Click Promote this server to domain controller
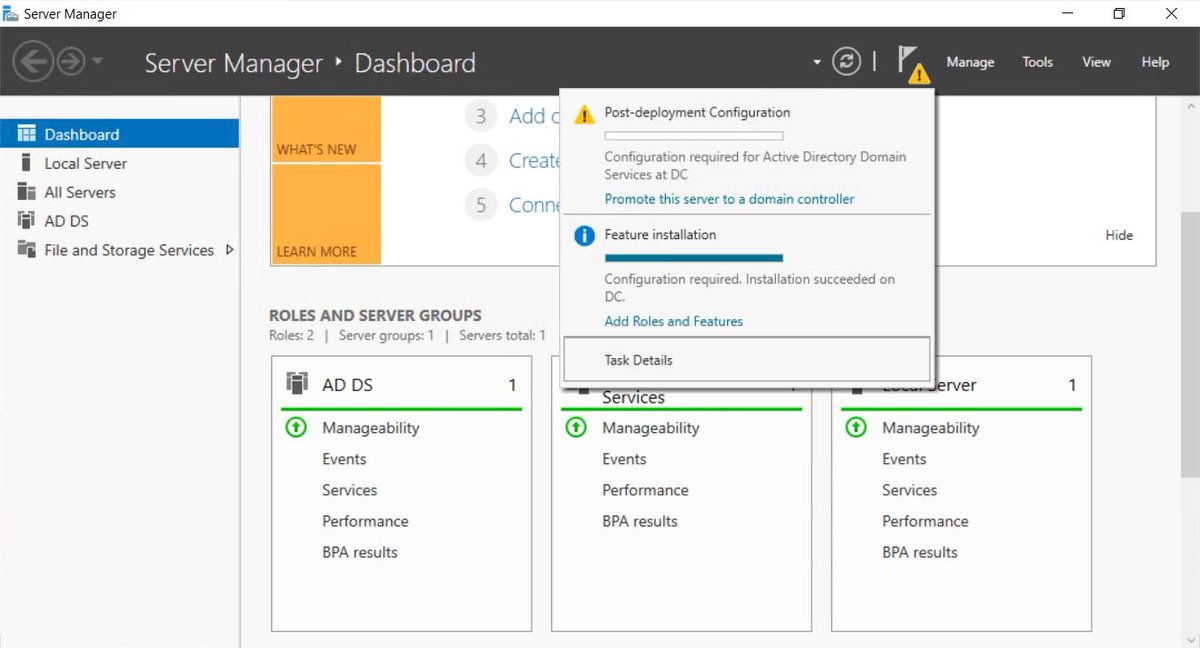Viewport: 1200px width, 648px height. pos(729,199)
